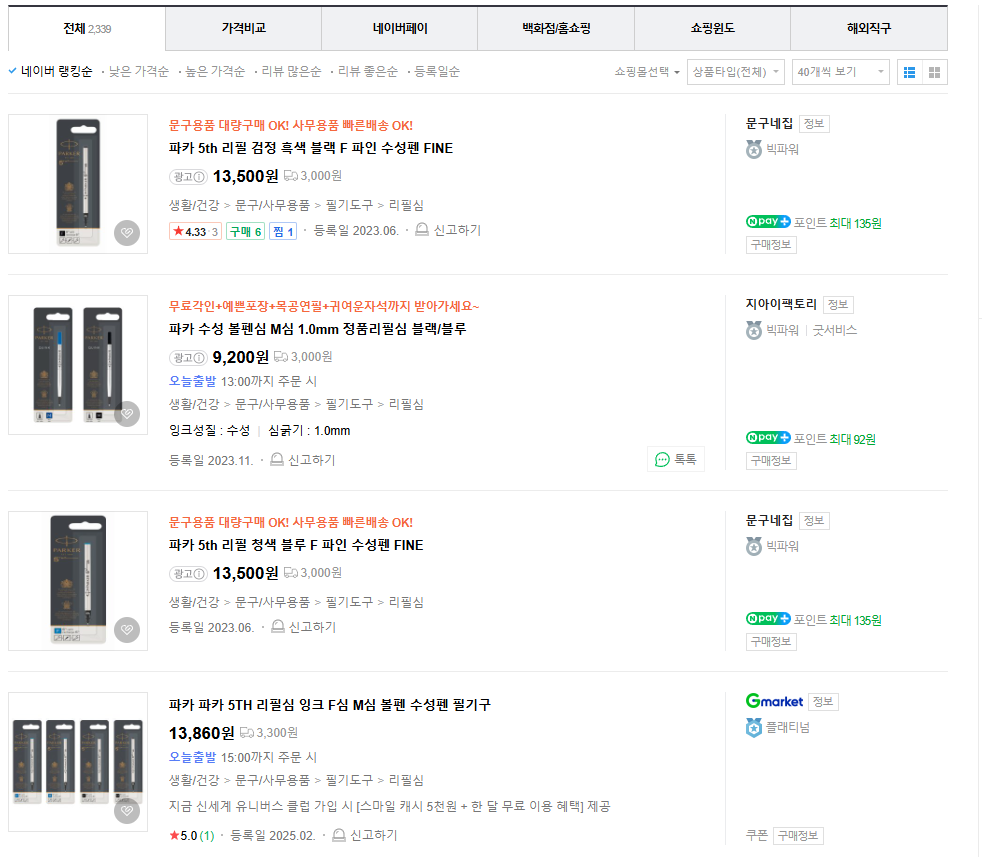Open 구매정보 for first product
The image size is (982, 857).
coord(771,245)
